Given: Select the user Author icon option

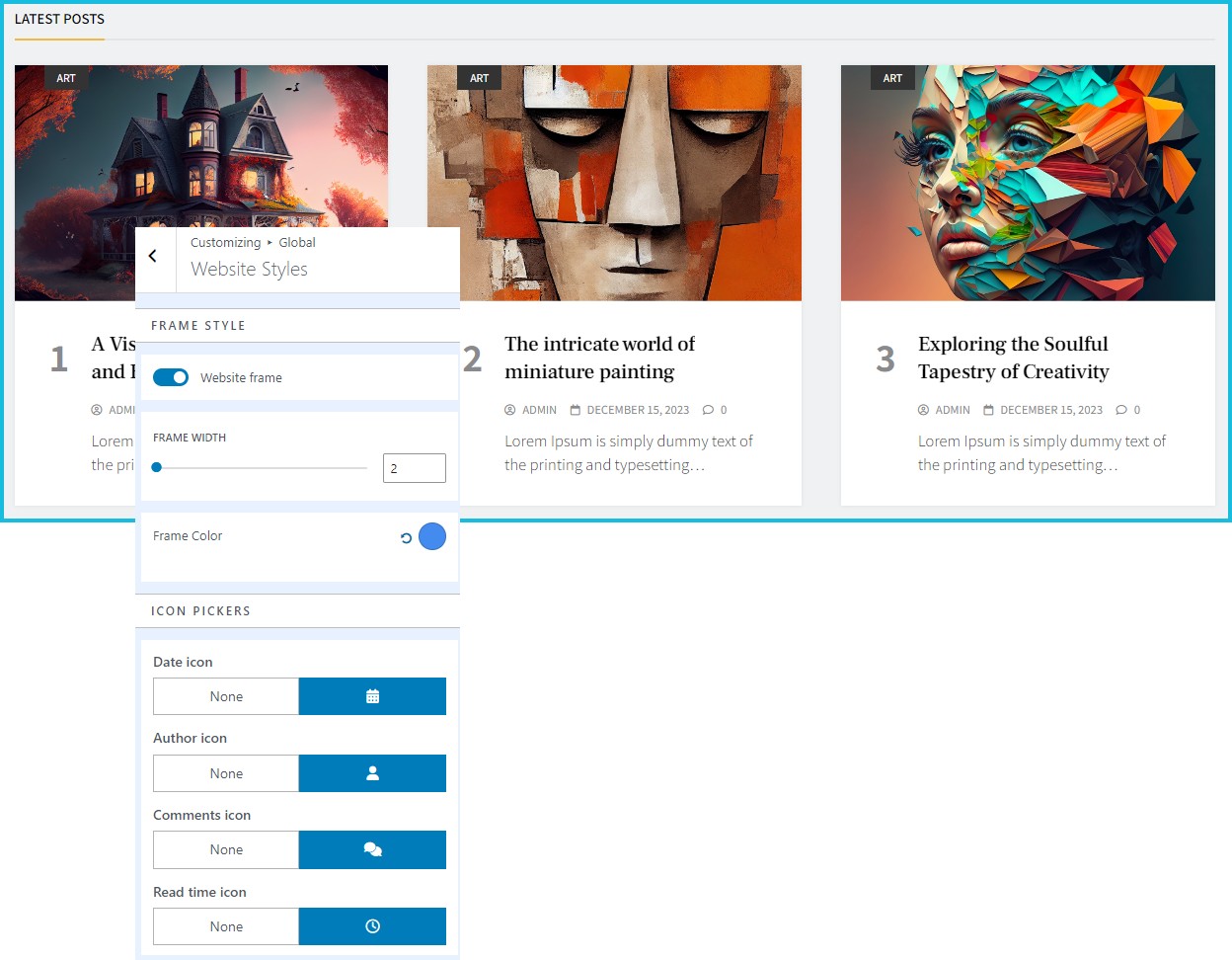Looking at the screenshot, I should point(372,773).
